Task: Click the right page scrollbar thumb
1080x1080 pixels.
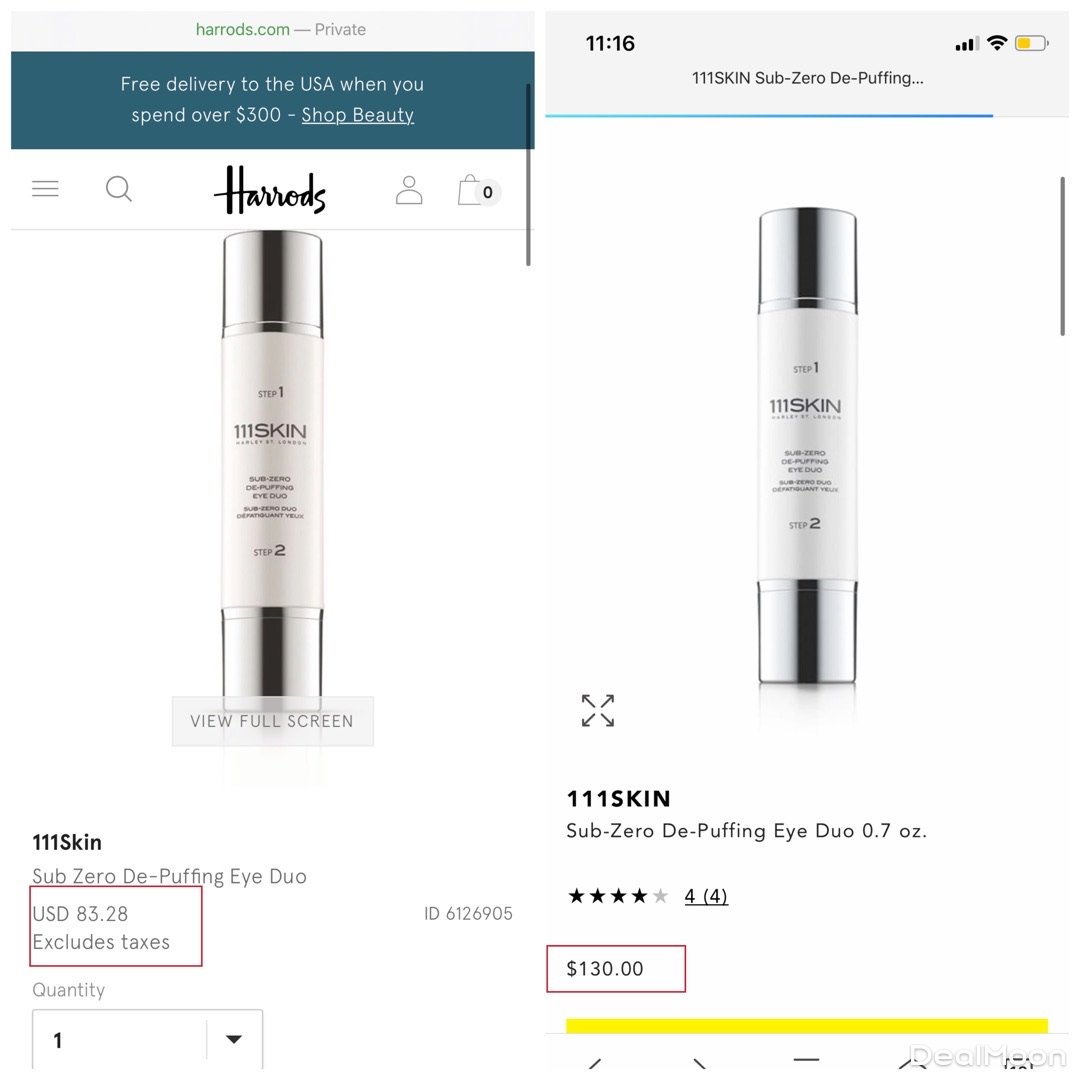Action: [x=1063, y=256]
